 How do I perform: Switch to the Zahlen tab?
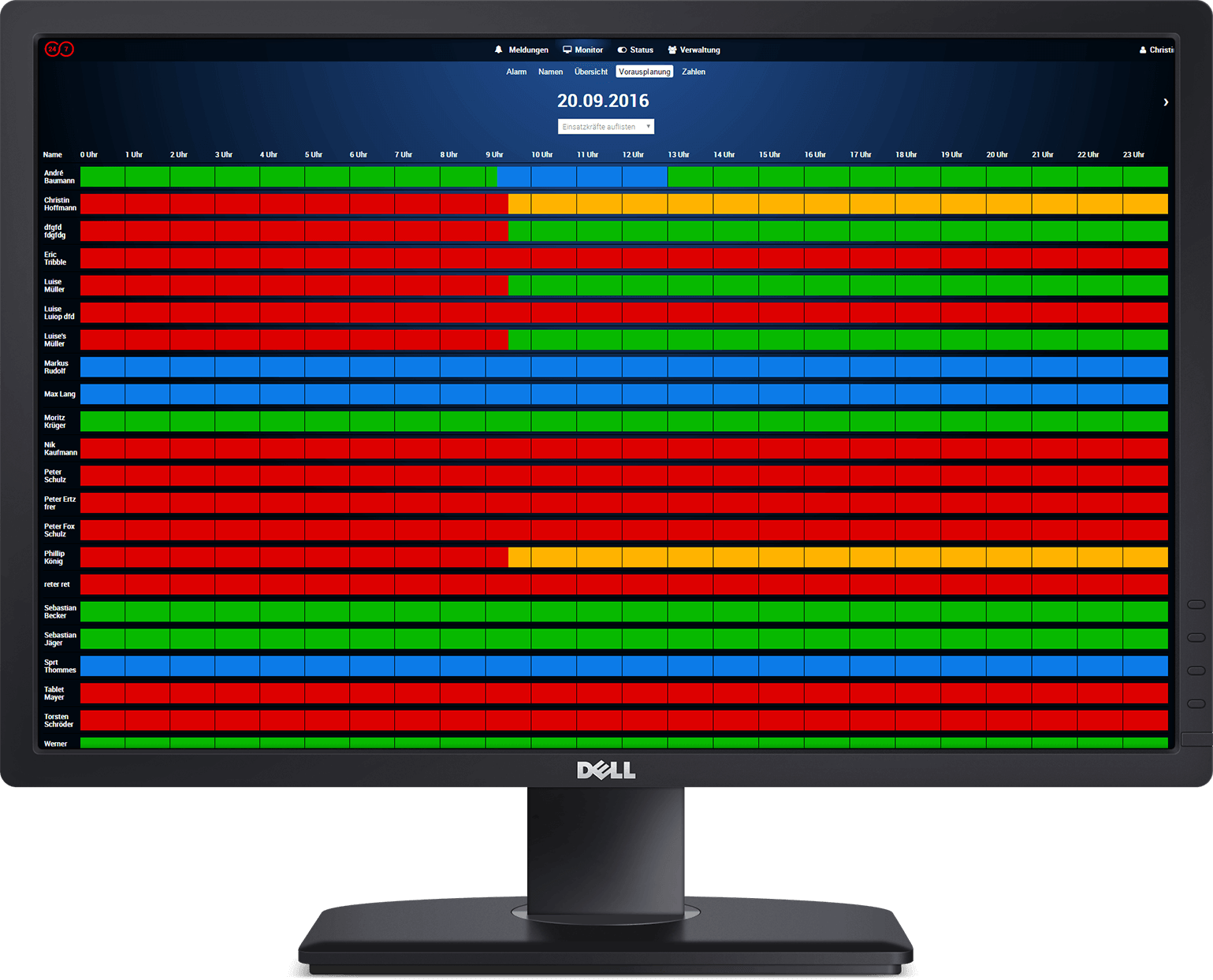[694, 72]
